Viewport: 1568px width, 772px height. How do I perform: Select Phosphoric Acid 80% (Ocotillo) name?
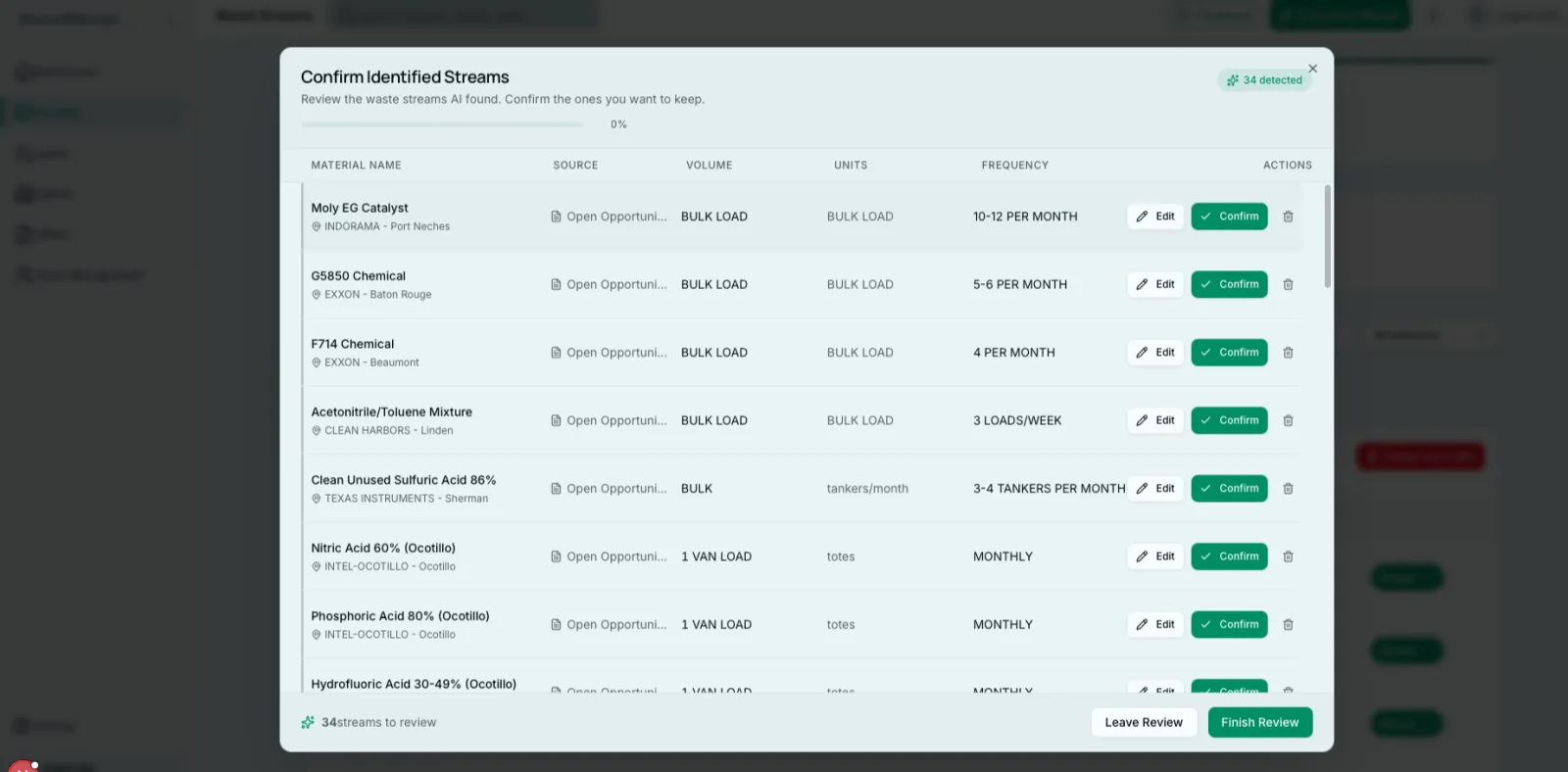click(x=400, y=616)
